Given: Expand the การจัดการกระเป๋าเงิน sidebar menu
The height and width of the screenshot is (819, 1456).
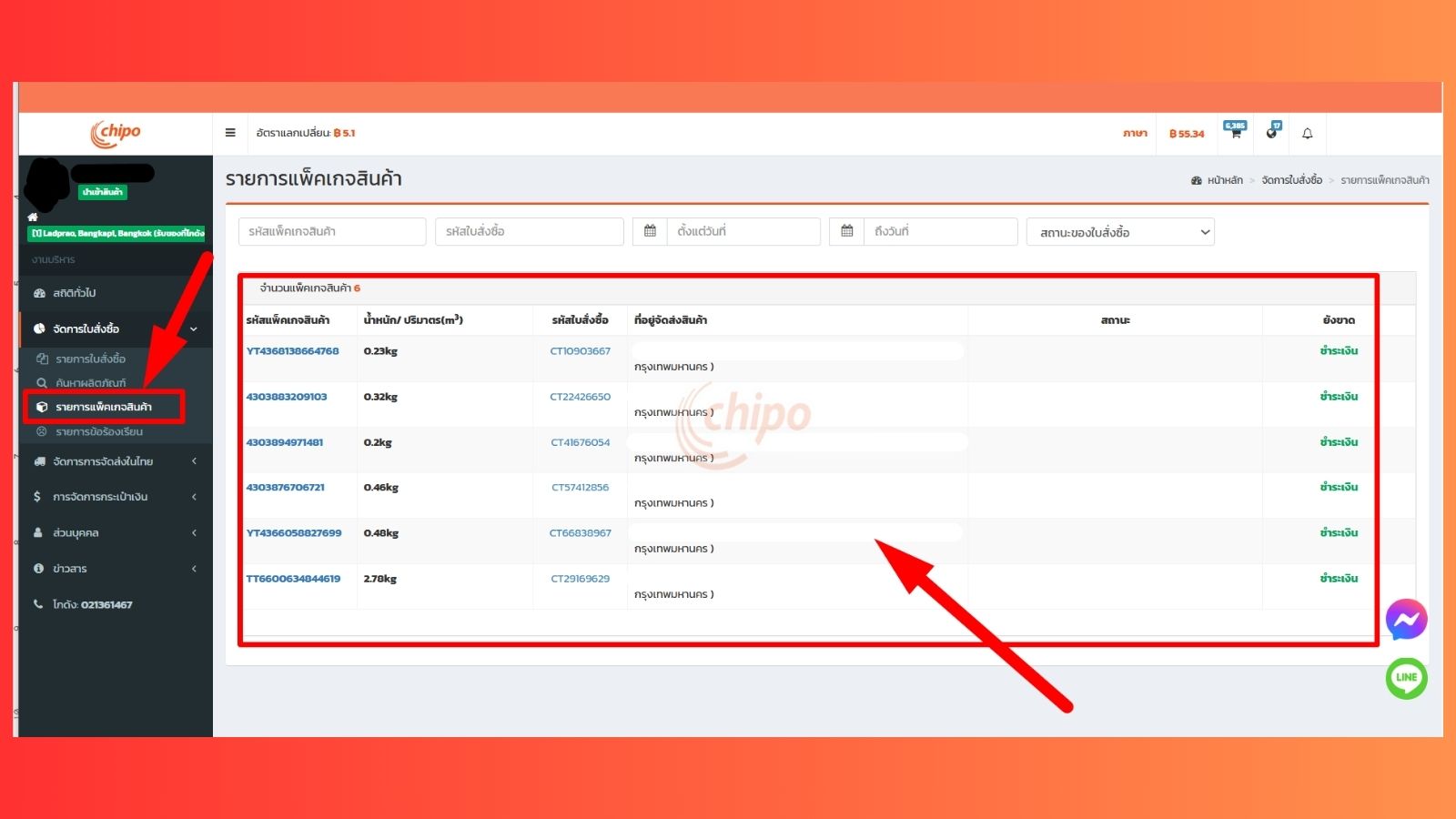Looking at the screenshot, I should click(115, 497).
